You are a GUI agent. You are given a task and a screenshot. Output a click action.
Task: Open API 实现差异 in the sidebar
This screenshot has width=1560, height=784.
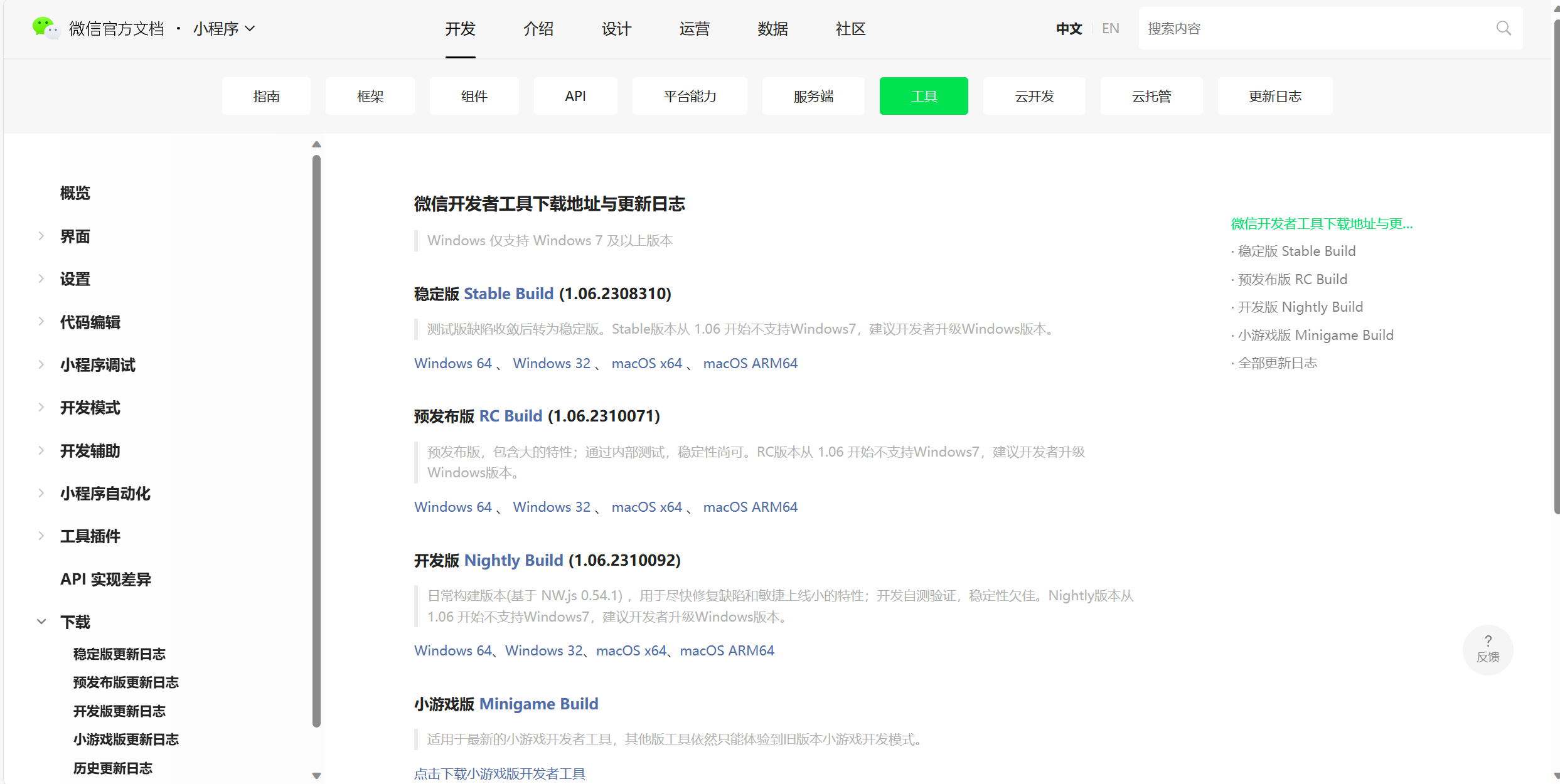pos(105,579)
